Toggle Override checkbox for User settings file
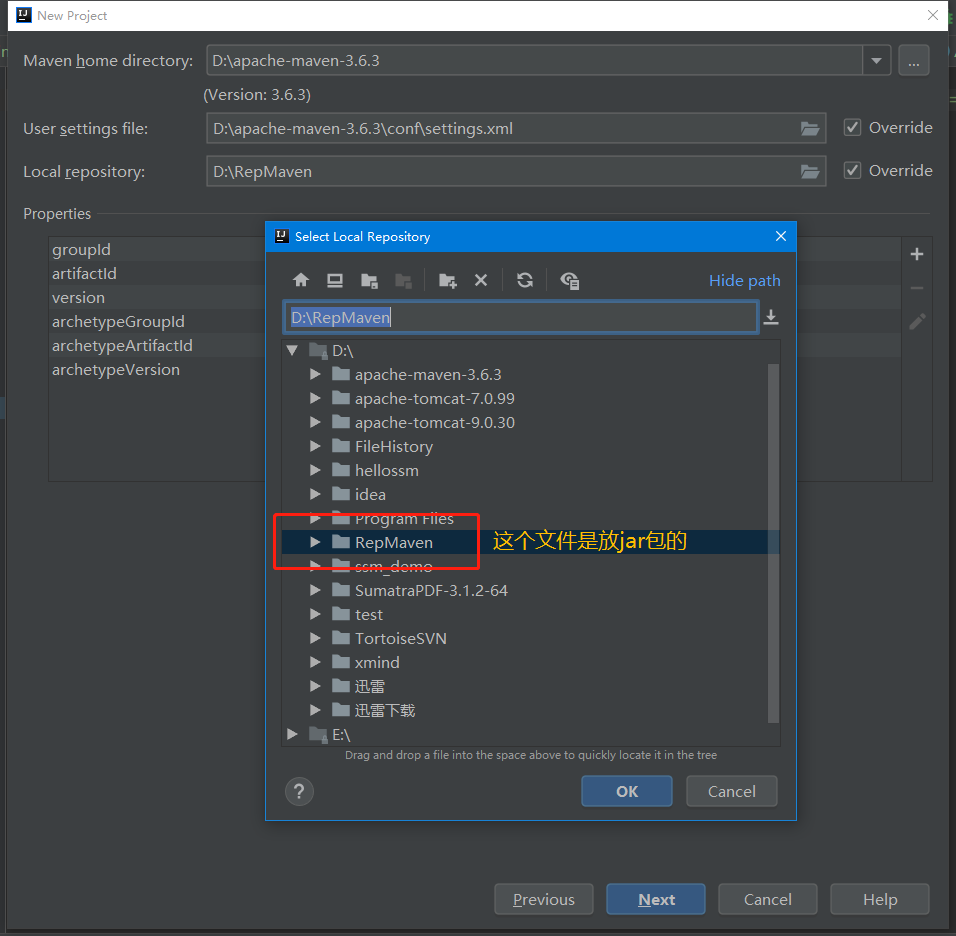This screenshot has height=936, width=956. point(852,127)
